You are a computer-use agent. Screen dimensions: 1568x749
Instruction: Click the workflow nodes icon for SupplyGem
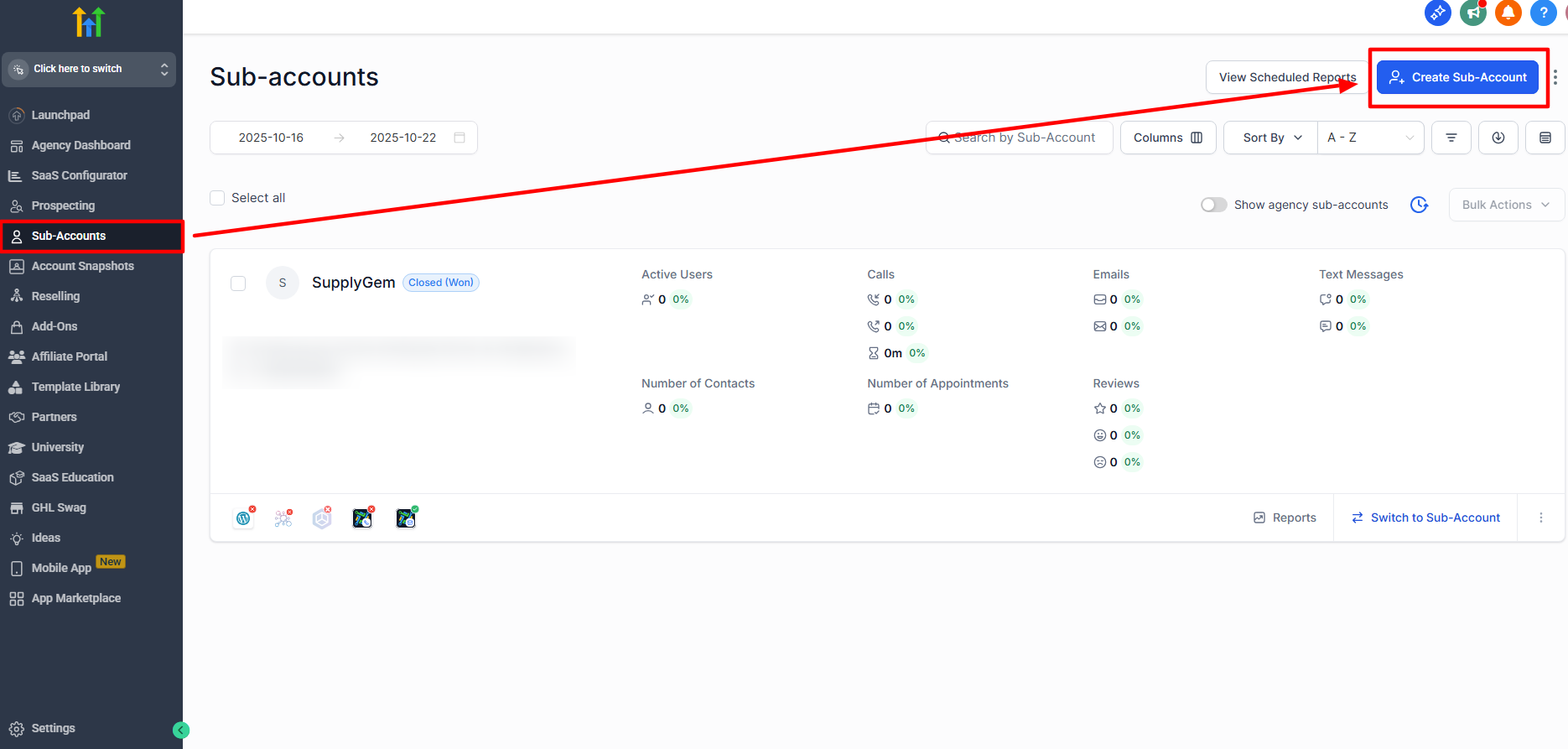pos(283,518)
